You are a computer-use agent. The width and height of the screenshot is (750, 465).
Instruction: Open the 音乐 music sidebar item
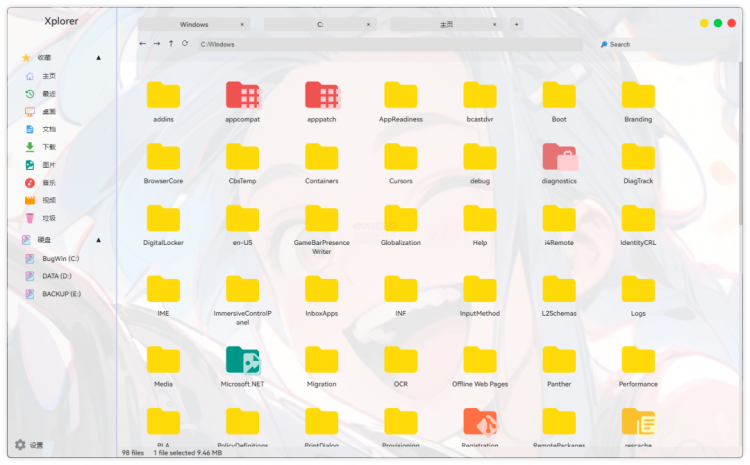(x=48, y=183)
